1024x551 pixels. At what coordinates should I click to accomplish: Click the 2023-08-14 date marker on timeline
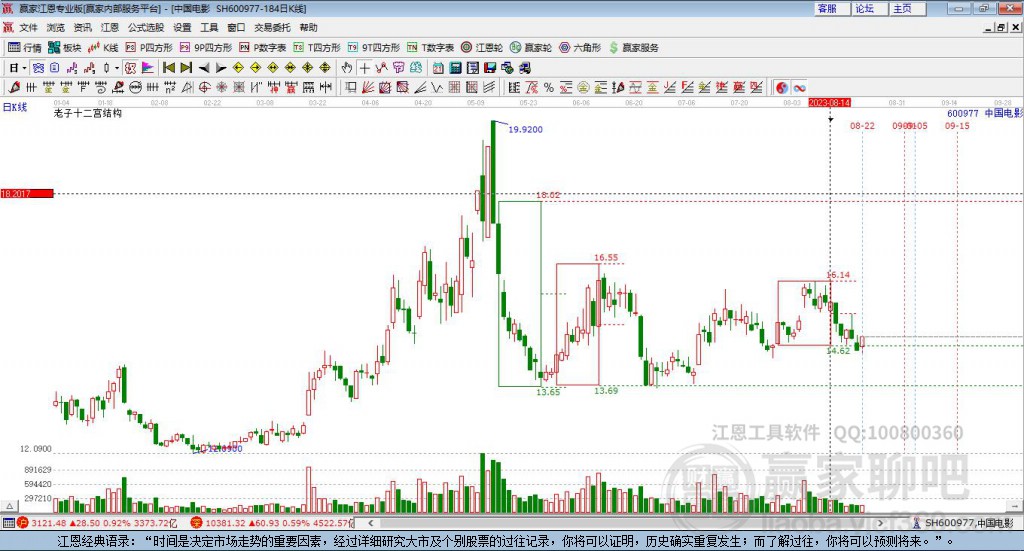[829, 102]
